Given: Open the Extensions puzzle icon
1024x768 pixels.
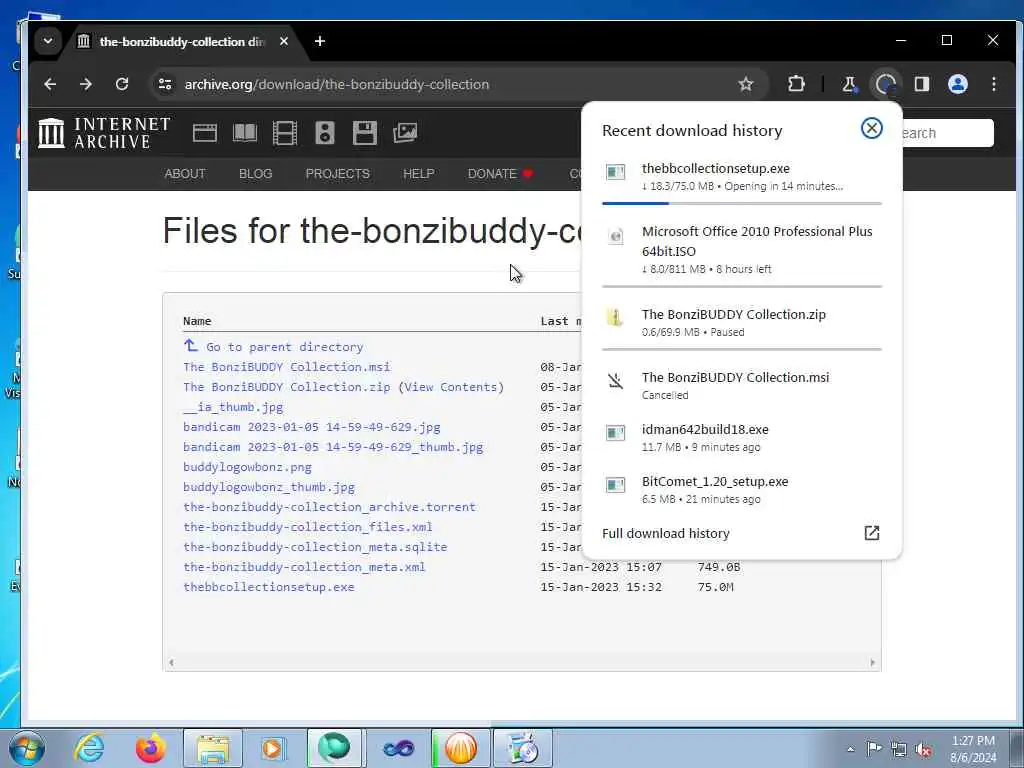Looking at the screenshot, I should 795,84.
